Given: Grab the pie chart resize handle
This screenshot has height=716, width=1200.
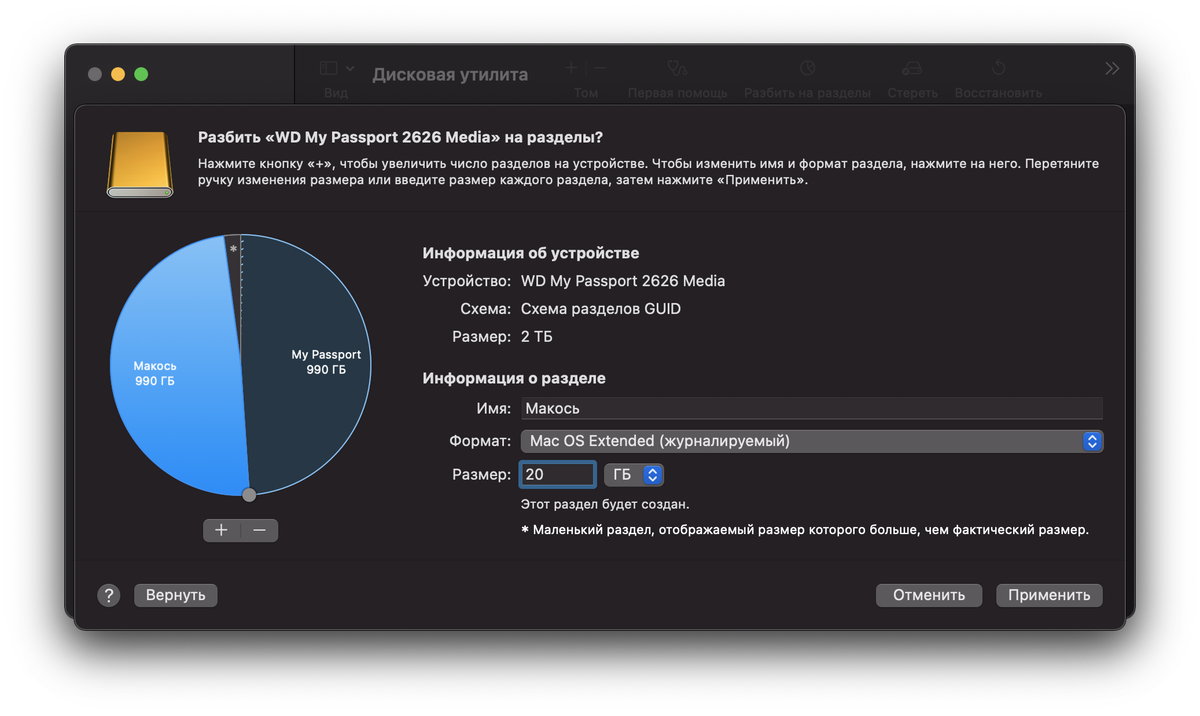Looking at the screenshot, I should click(x=249, y=494).
